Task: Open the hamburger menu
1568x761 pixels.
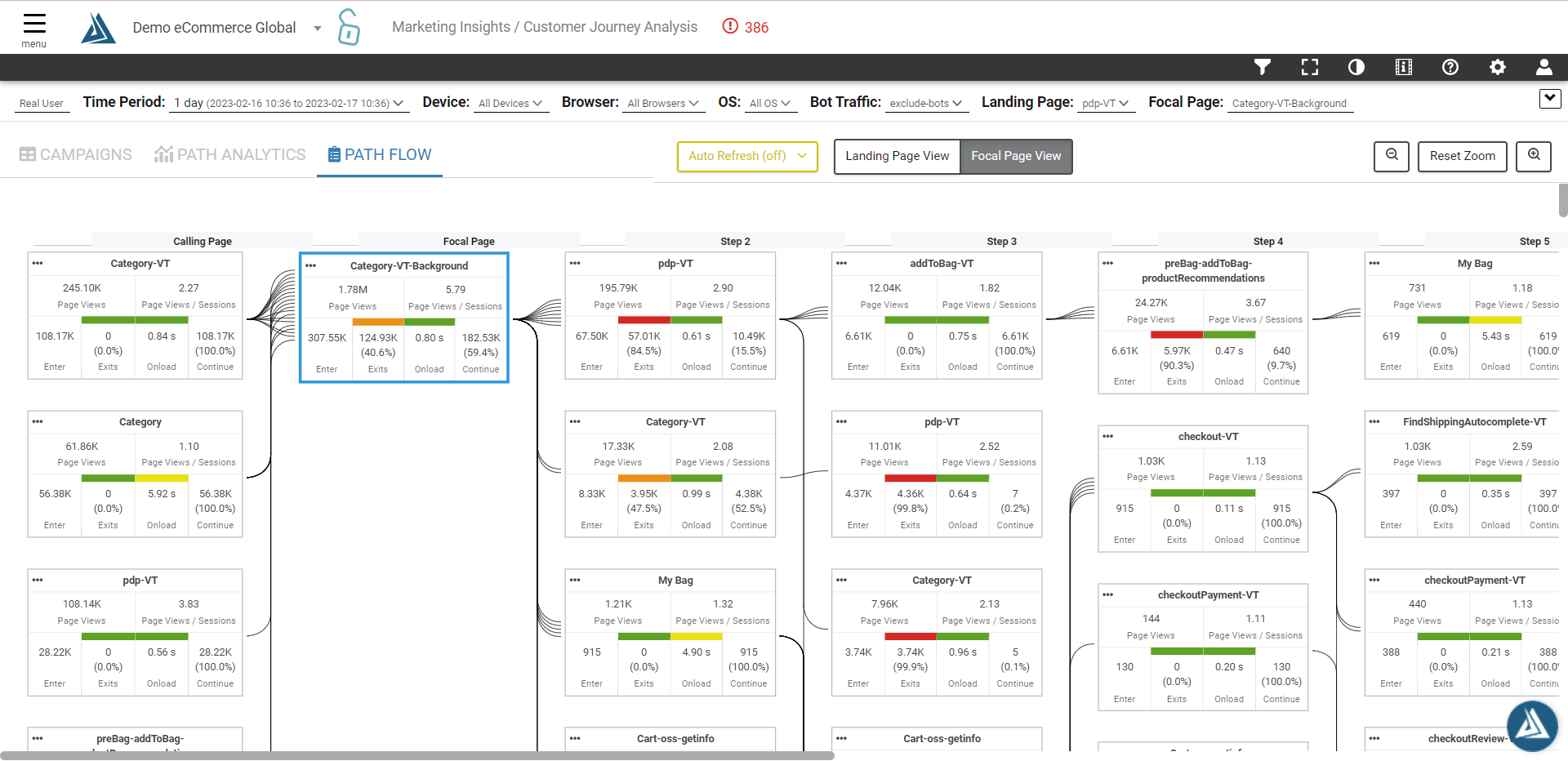Action: [x=34, y=29]
